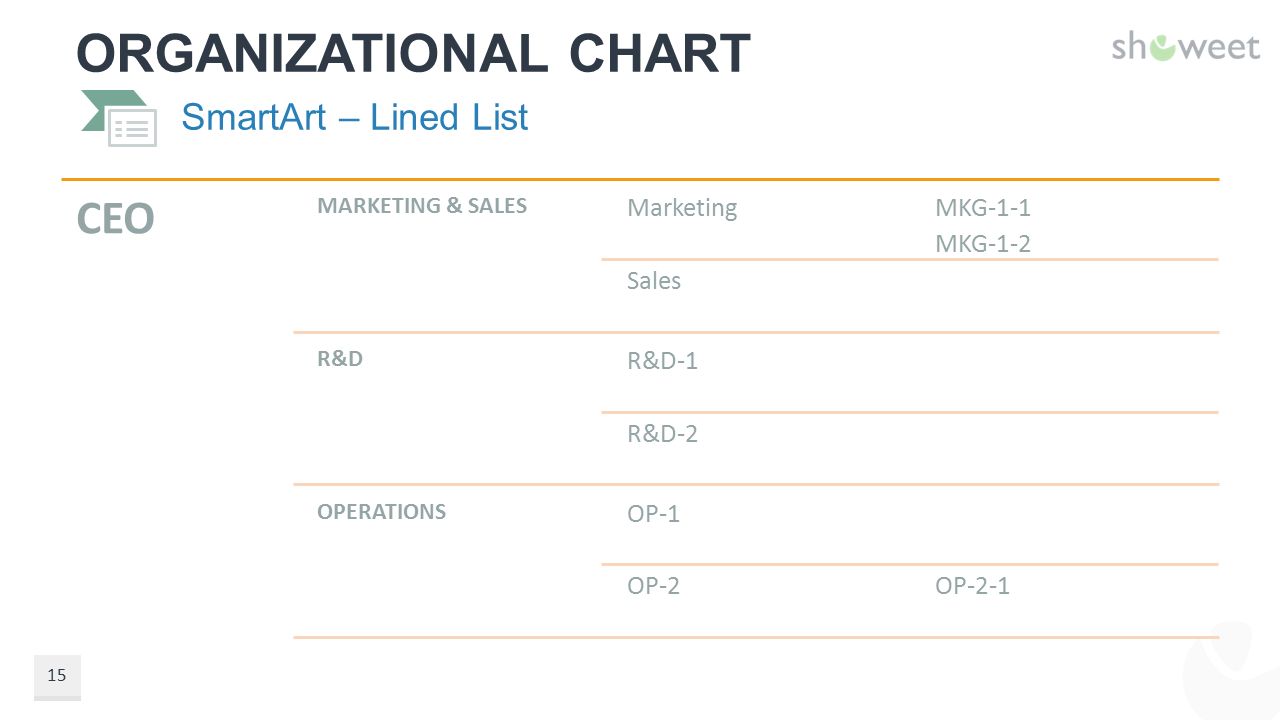This screenshot has height=720, width=1280.
Task: Select the MKG-1-1 item
Action: 983,208
